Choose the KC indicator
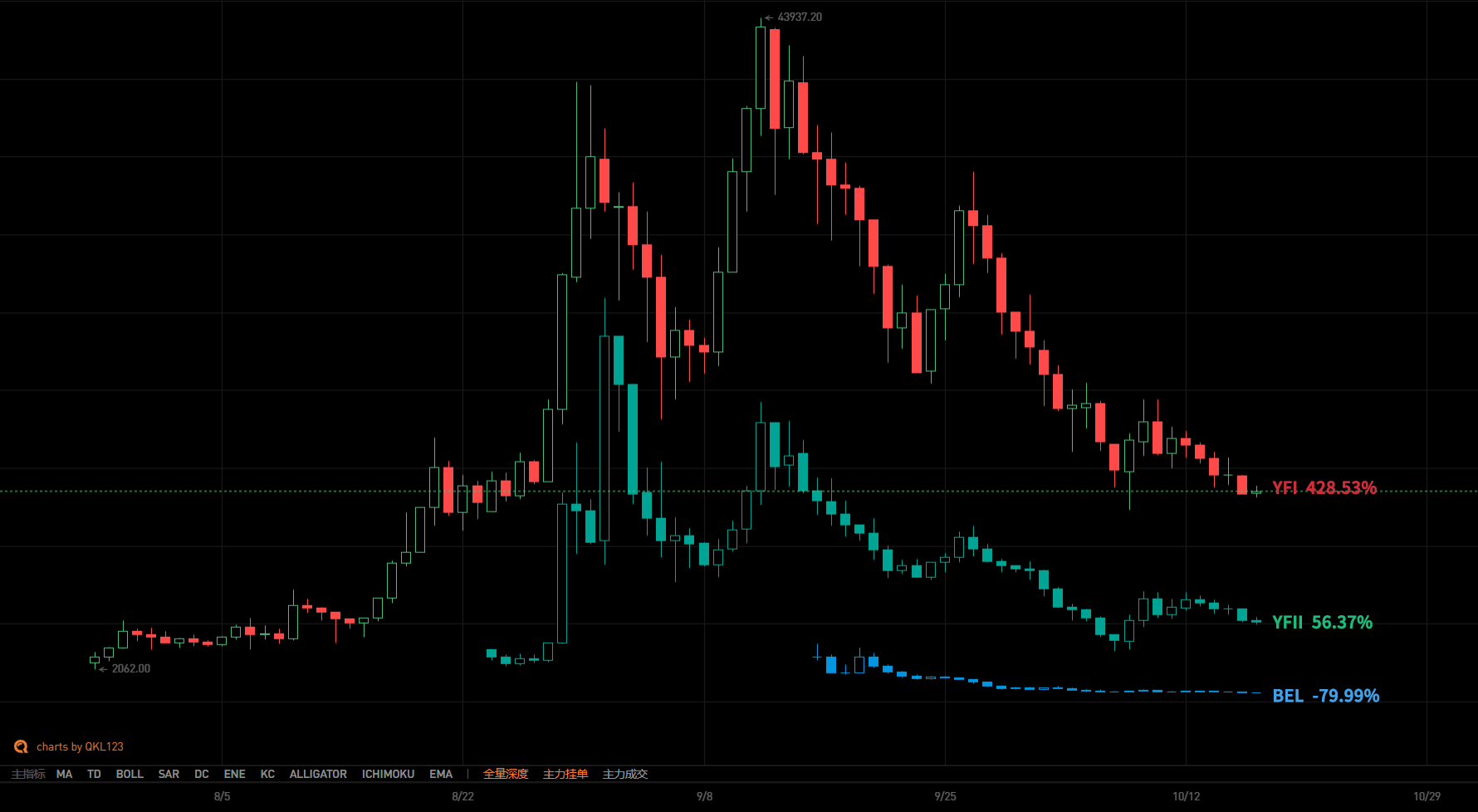 click(267, 774)
